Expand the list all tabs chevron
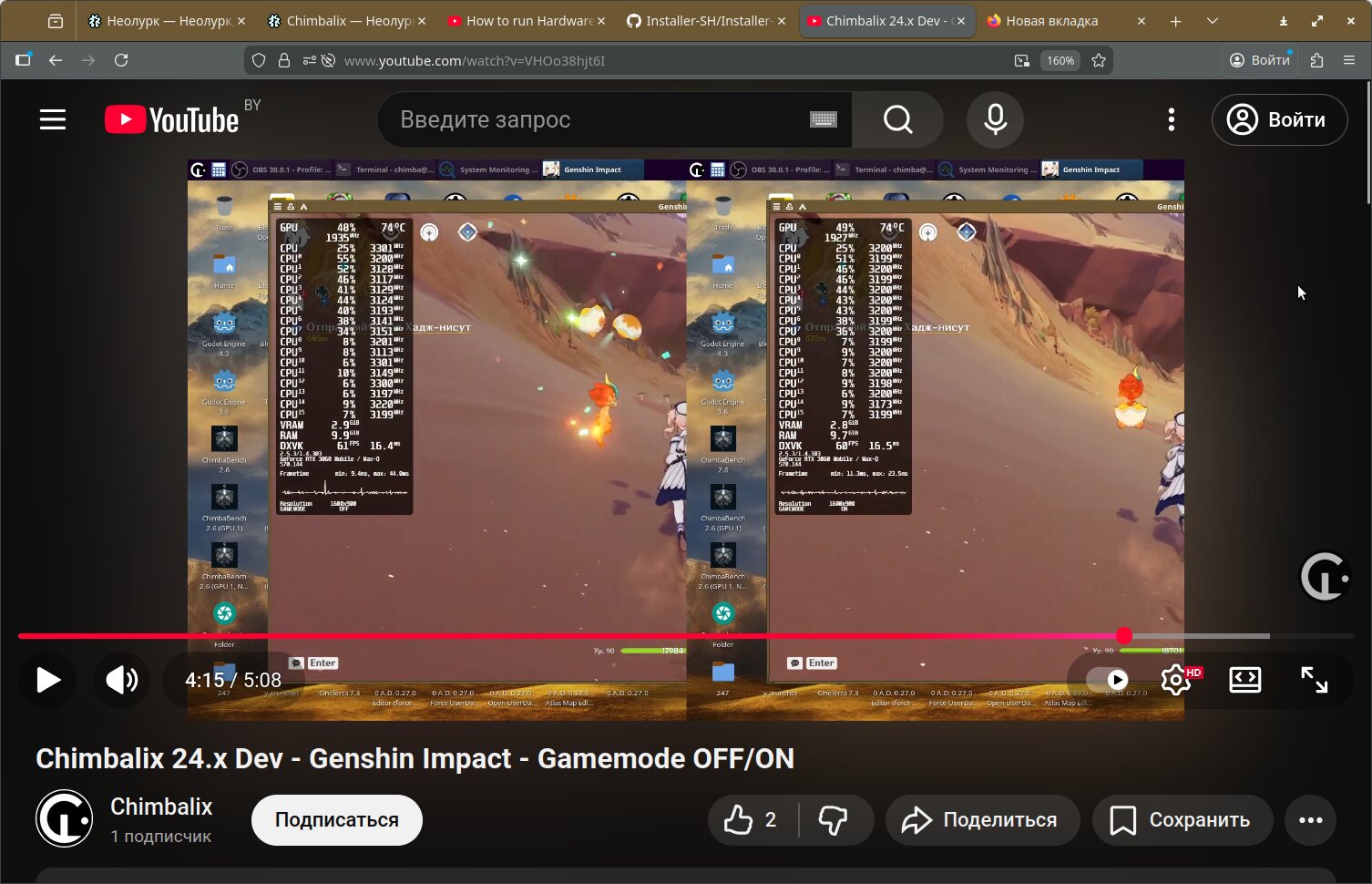This screenshot has width=1372, height=884. [x=1212, y=21]
